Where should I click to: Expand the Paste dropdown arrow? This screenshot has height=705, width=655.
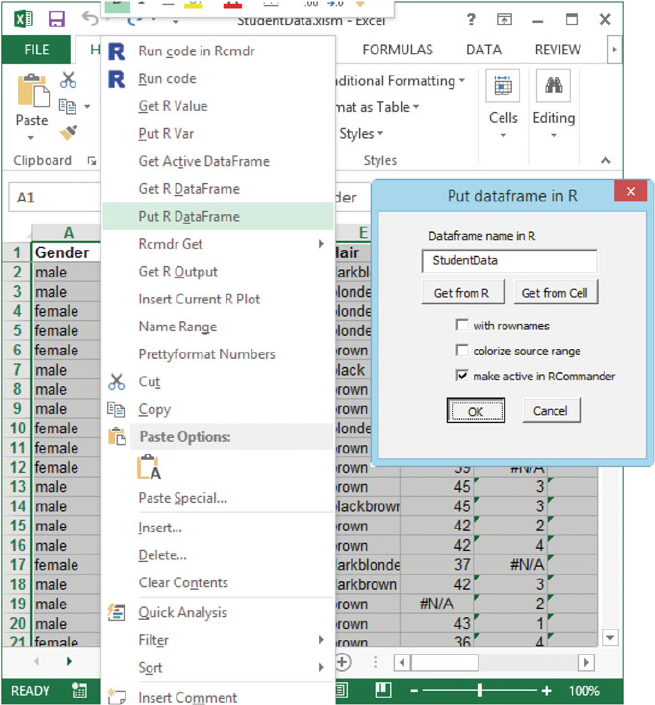tap(31, 138)
